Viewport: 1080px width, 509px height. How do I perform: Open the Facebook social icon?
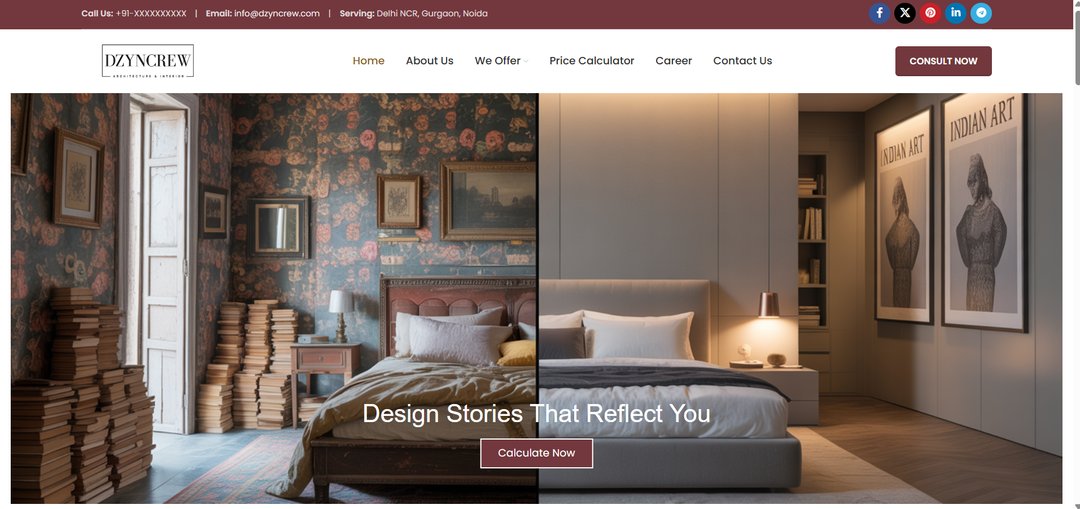pos(879,13)
